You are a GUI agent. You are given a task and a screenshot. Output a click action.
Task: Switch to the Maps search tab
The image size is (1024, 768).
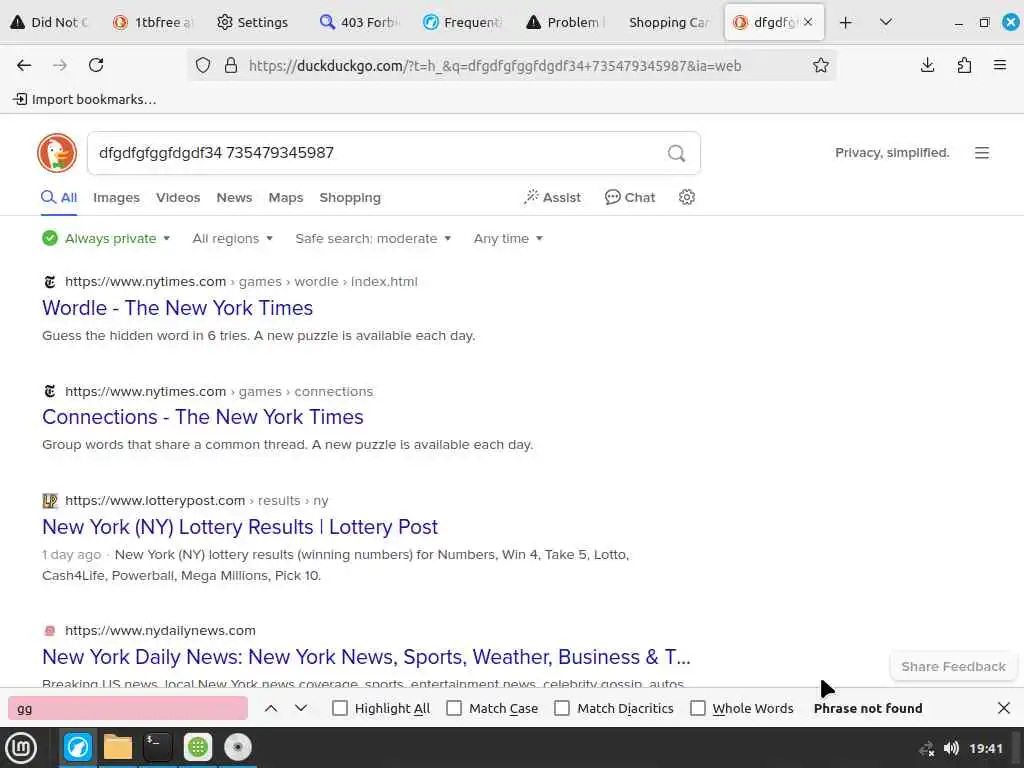coord(285,197)
